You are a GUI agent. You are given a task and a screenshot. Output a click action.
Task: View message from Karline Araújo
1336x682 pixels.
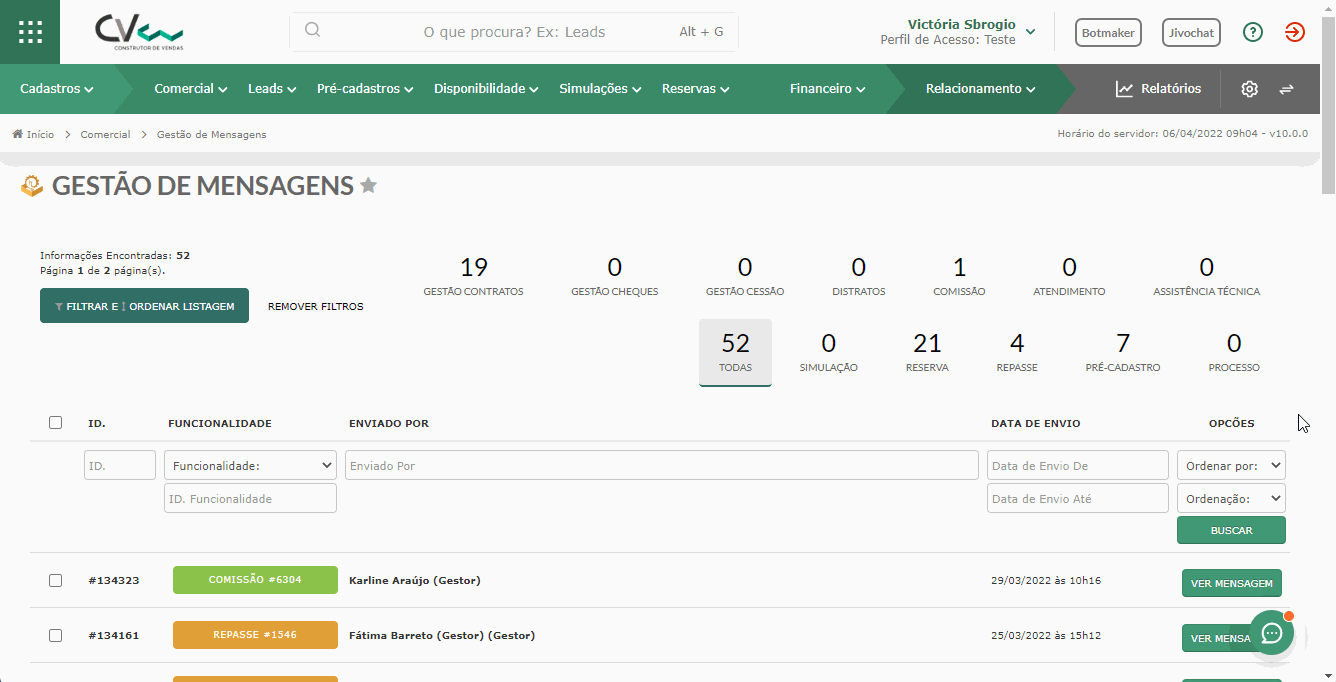tap(1231, 583)
